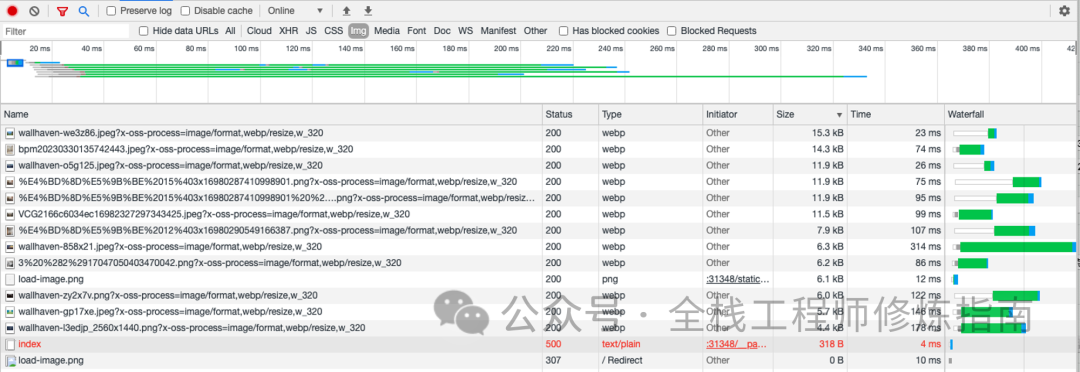Open the Online throttling dropdown
This screenshot has height=372, width=1080.
295,11
